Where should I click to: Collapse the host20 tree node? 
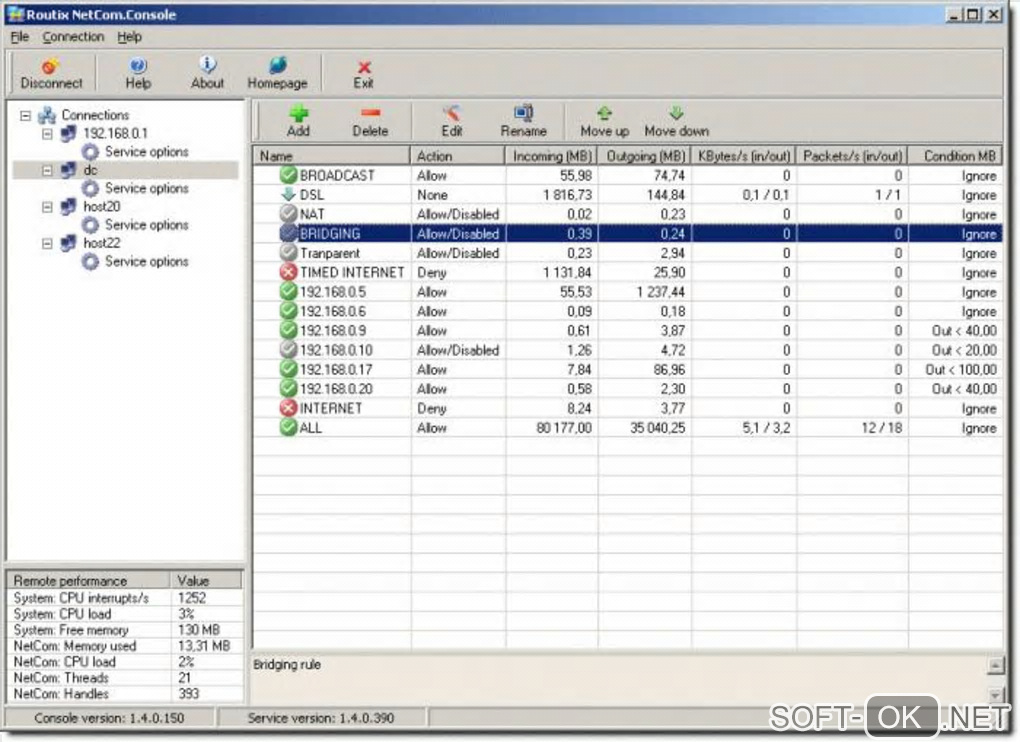(x=47, y=207)
